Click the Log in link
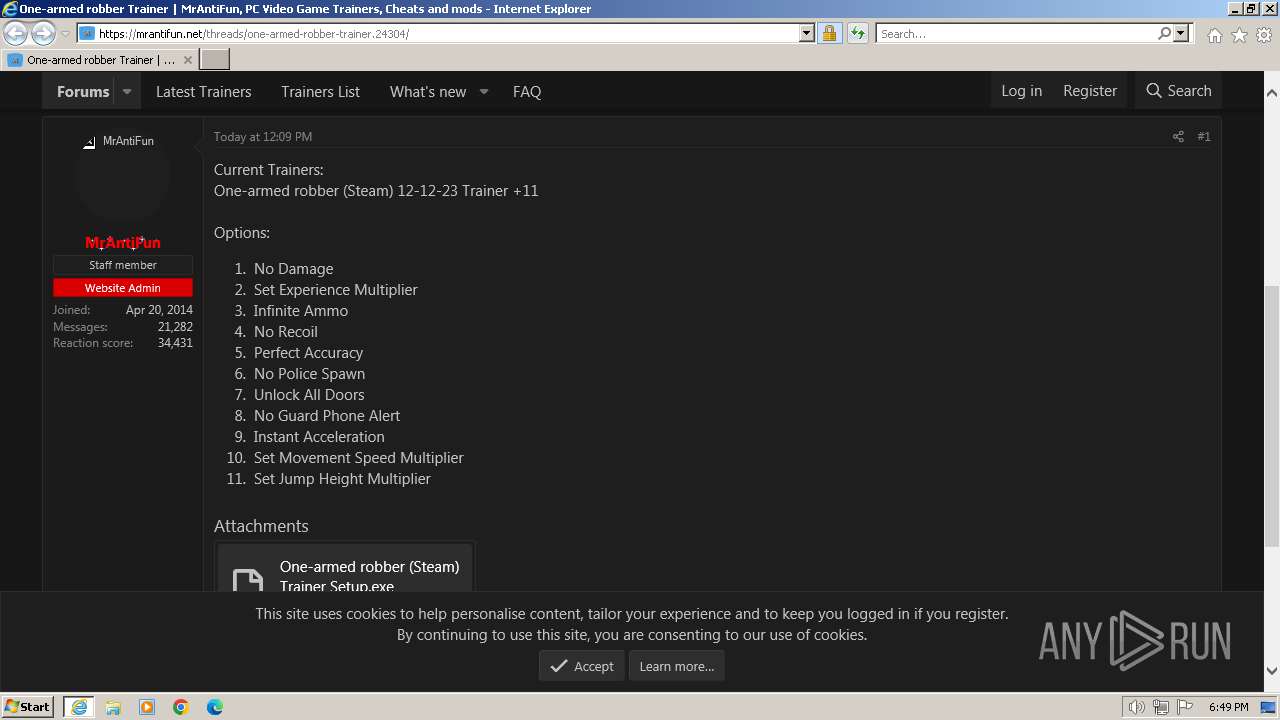 [x=1021, y=90]
